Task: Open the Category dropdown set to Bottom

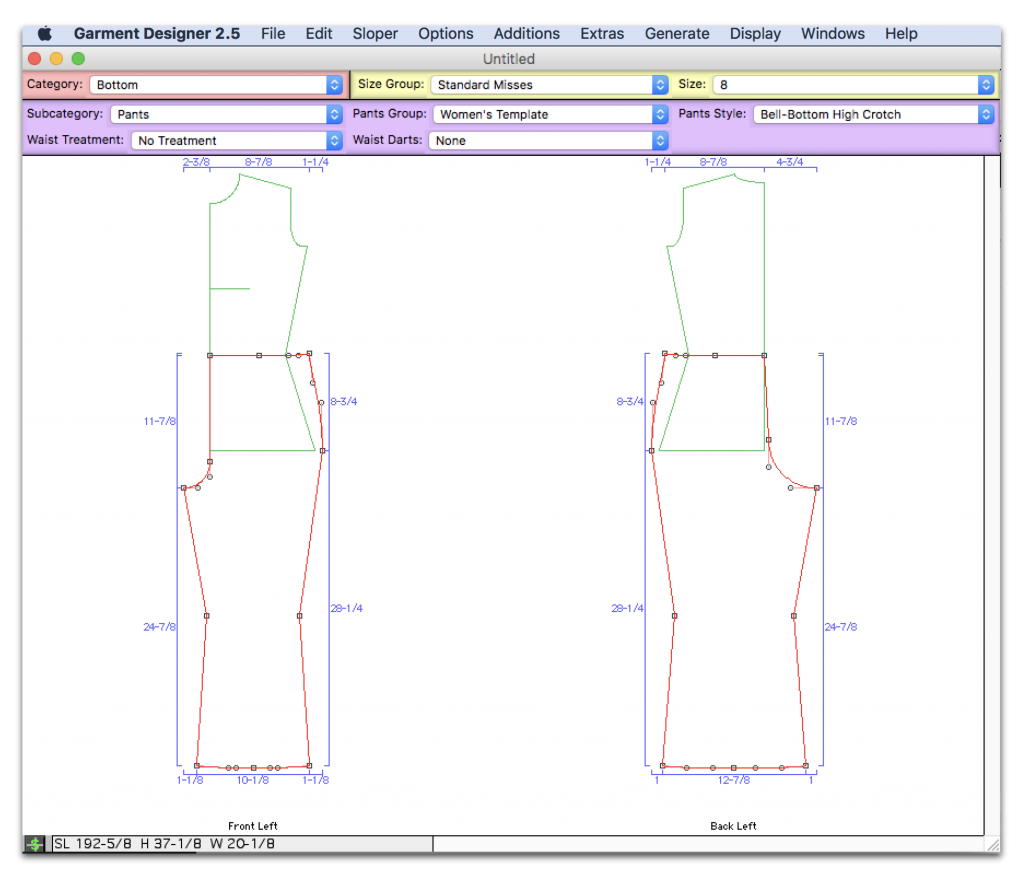Action: pos(216,84)
